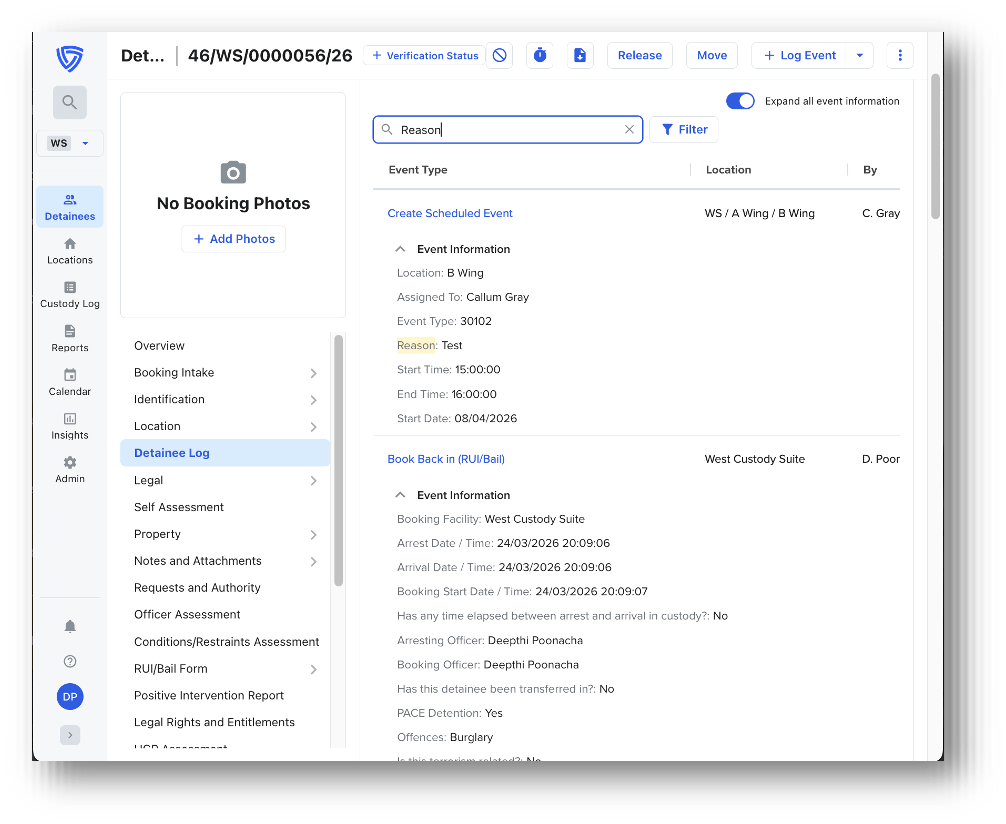Click in the Reason search field
Image resolution: width=1006 pixels, height=824 pixels.
tap(507, 130)
